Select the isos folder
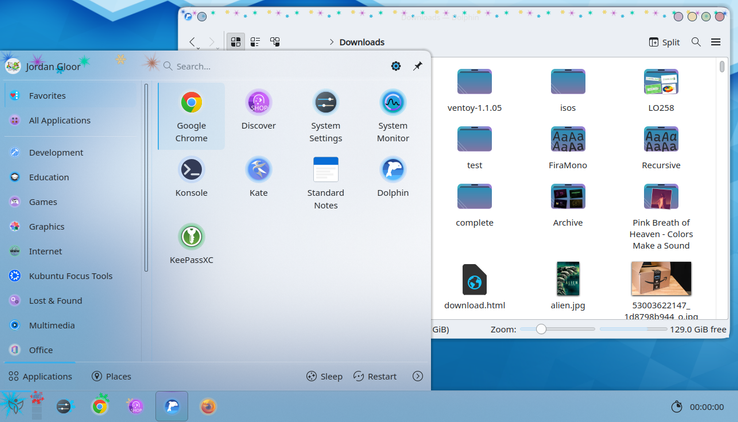This screenshot has width=738, height=422. [568, 90]
